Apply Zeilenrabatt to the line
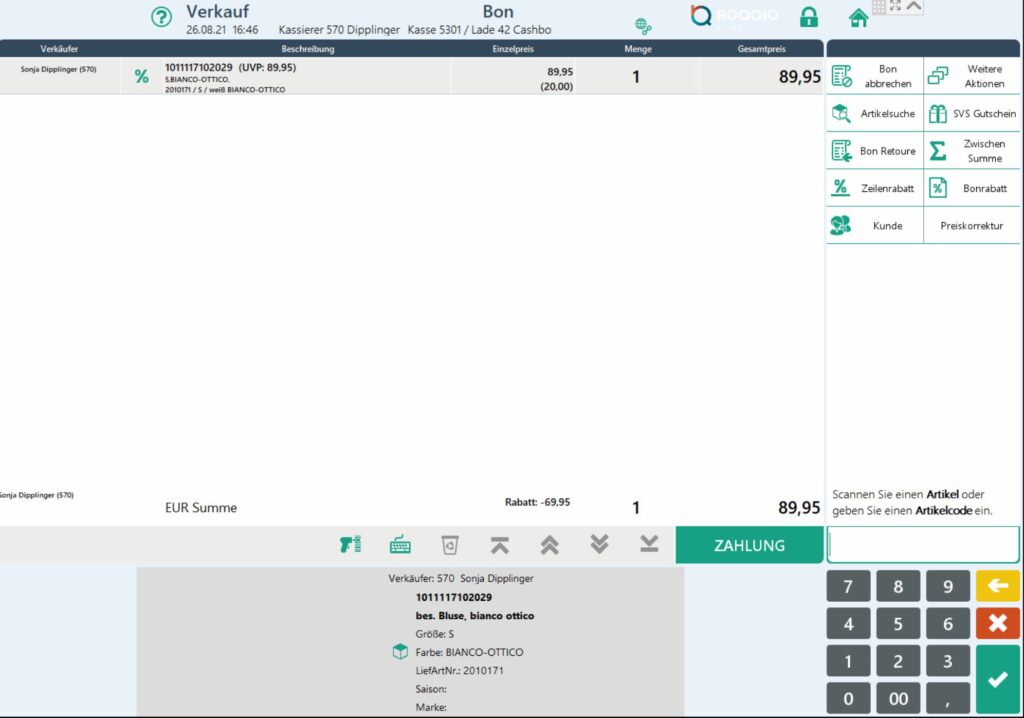Viewport: 1024px width, 718px height. [874, 188]
